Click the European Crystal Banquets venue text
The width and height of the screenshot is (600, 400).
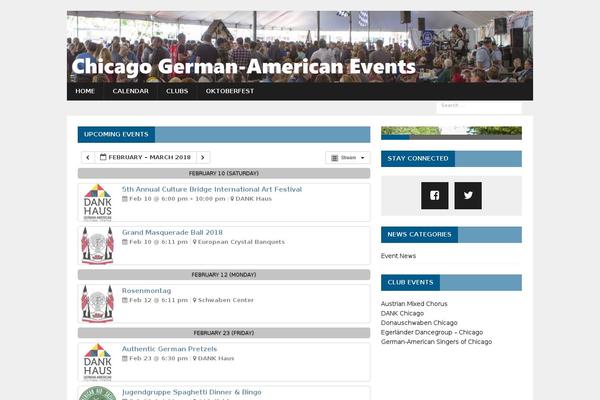[241, 242]
